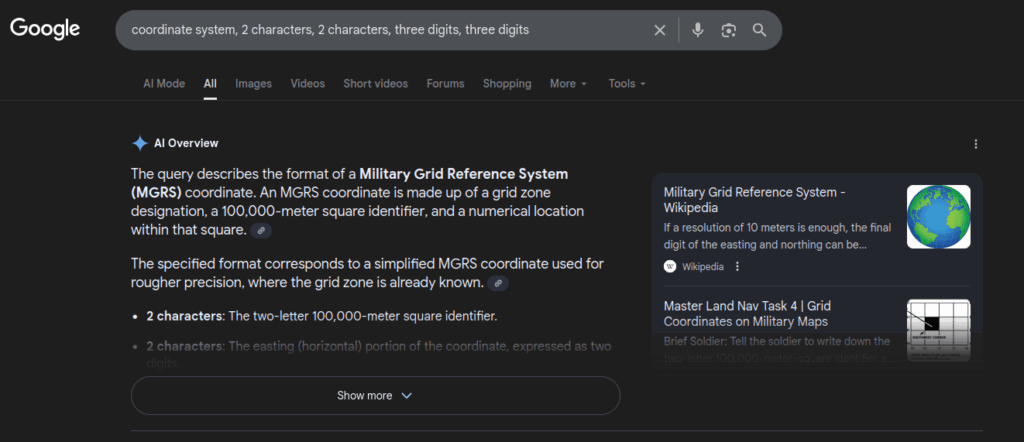The image size is (1024, 442).
Task: Click the globe thumbnail for Wikipedia result
Action: [938, 217]
